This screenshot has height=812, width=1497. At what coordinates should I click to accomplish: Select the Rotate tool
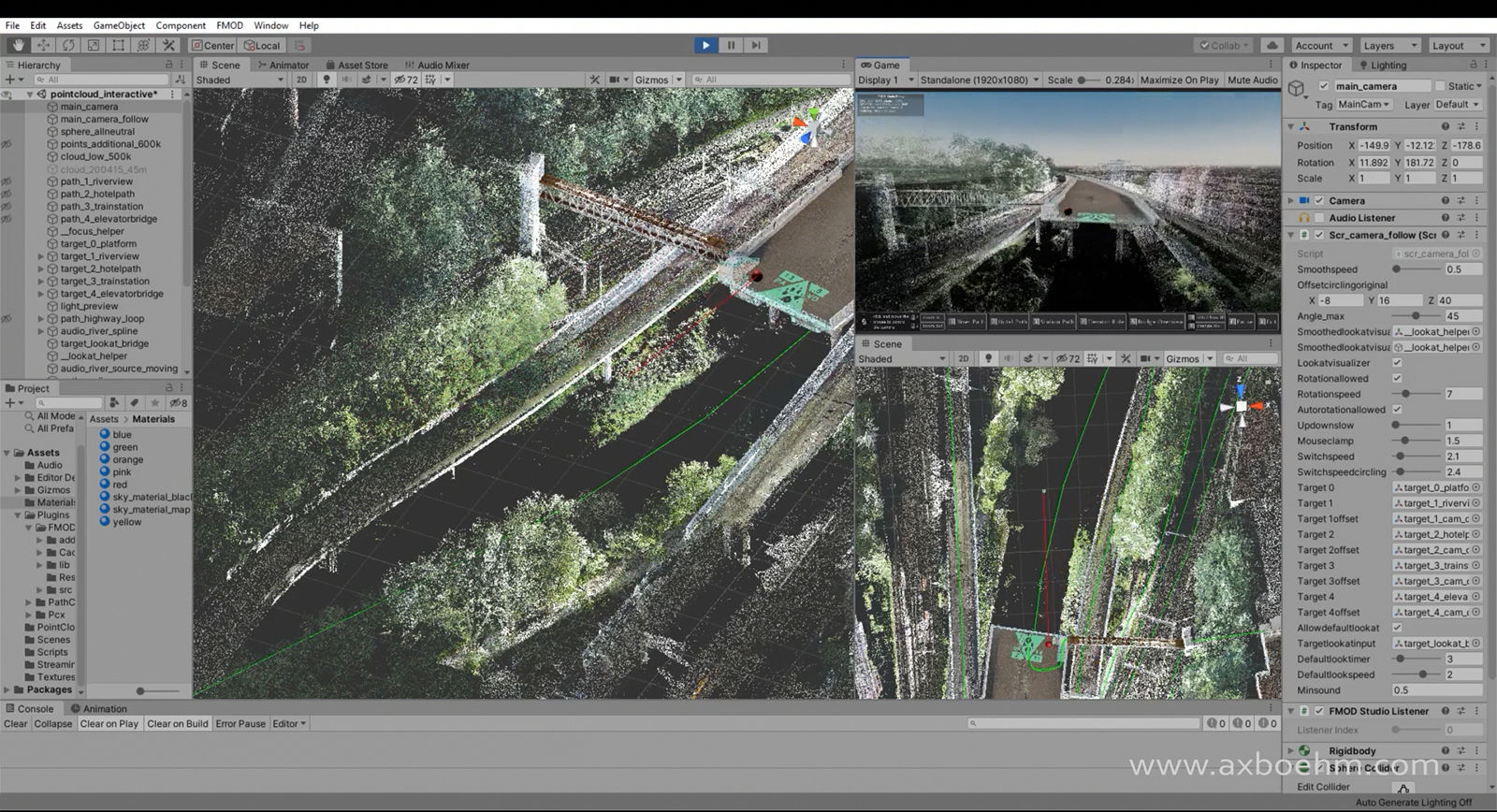coord(68,45)
